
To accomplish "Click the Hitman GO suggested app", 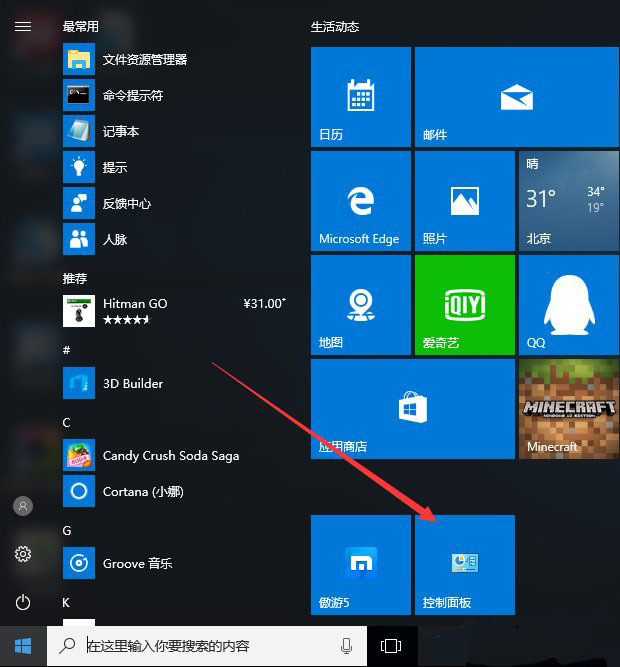I will [135, 311].
